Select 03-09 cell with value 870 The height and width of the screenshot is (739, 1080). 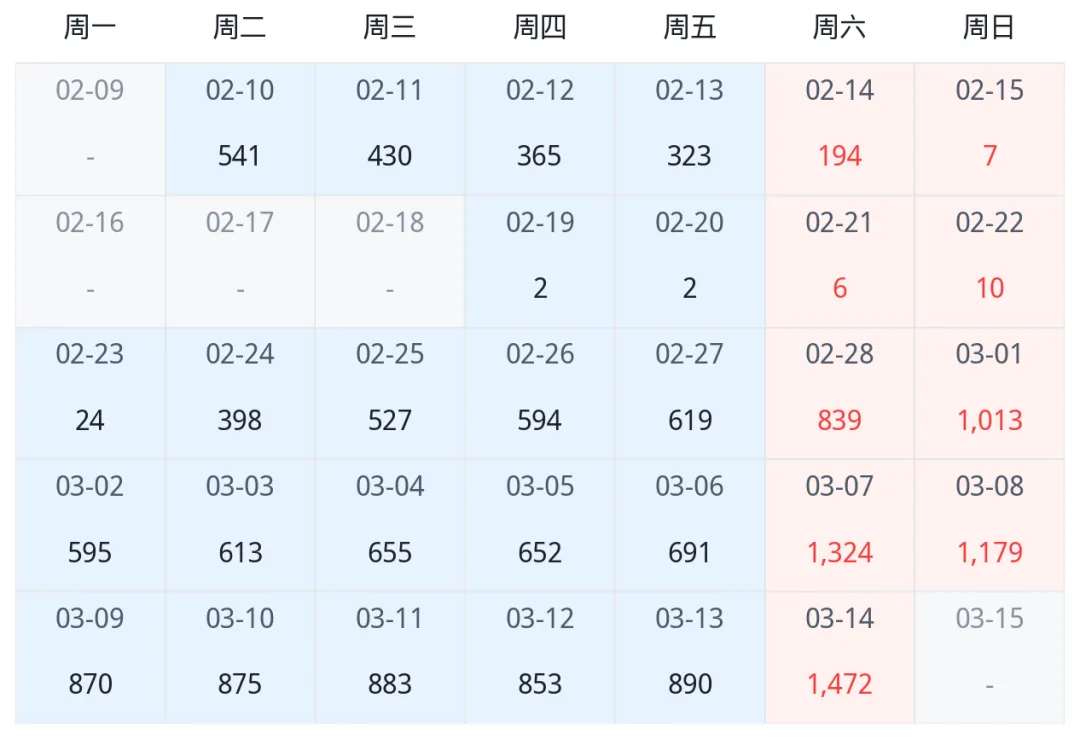(90, 658)
